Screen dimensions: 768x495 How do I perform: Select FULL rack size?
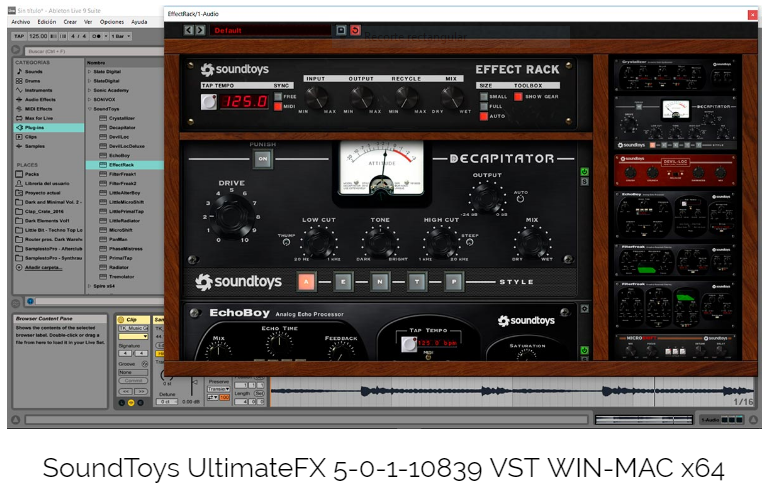point(484,106)
